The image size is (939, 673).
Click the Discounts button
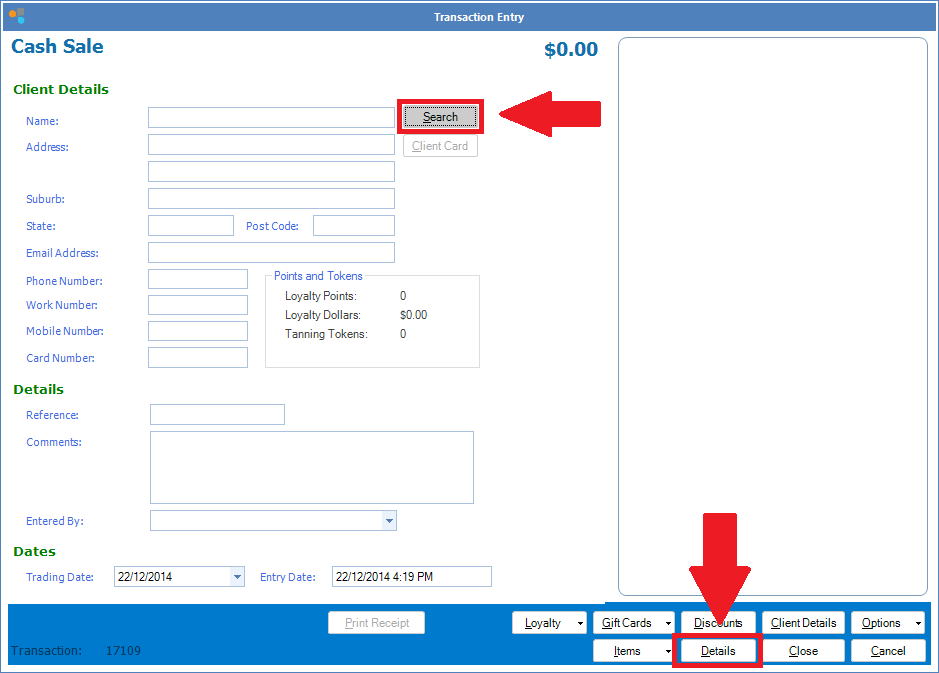pos(717,623)
